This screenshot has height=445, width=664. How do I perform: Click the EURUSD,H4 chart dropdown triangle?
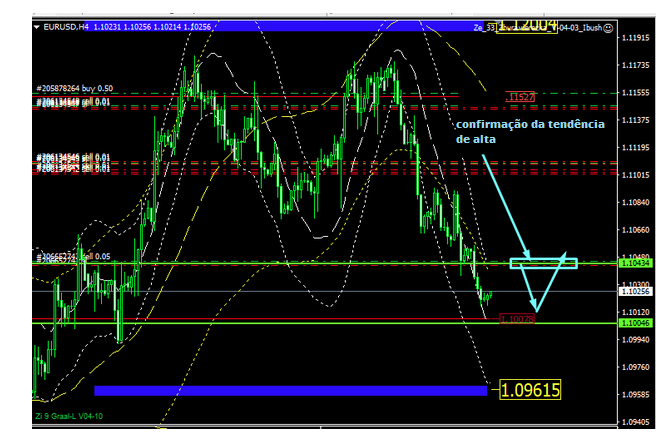[x=37, y=27]
